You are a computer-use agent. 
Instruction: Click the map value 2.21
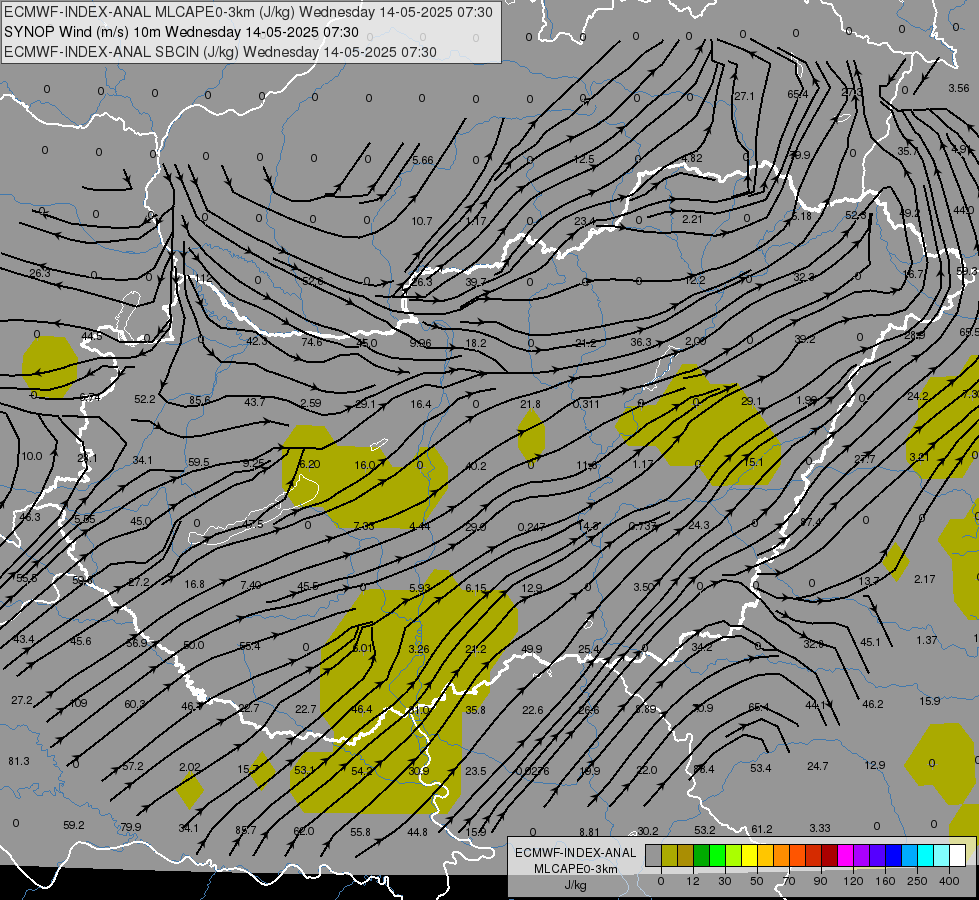coord(692,219)
